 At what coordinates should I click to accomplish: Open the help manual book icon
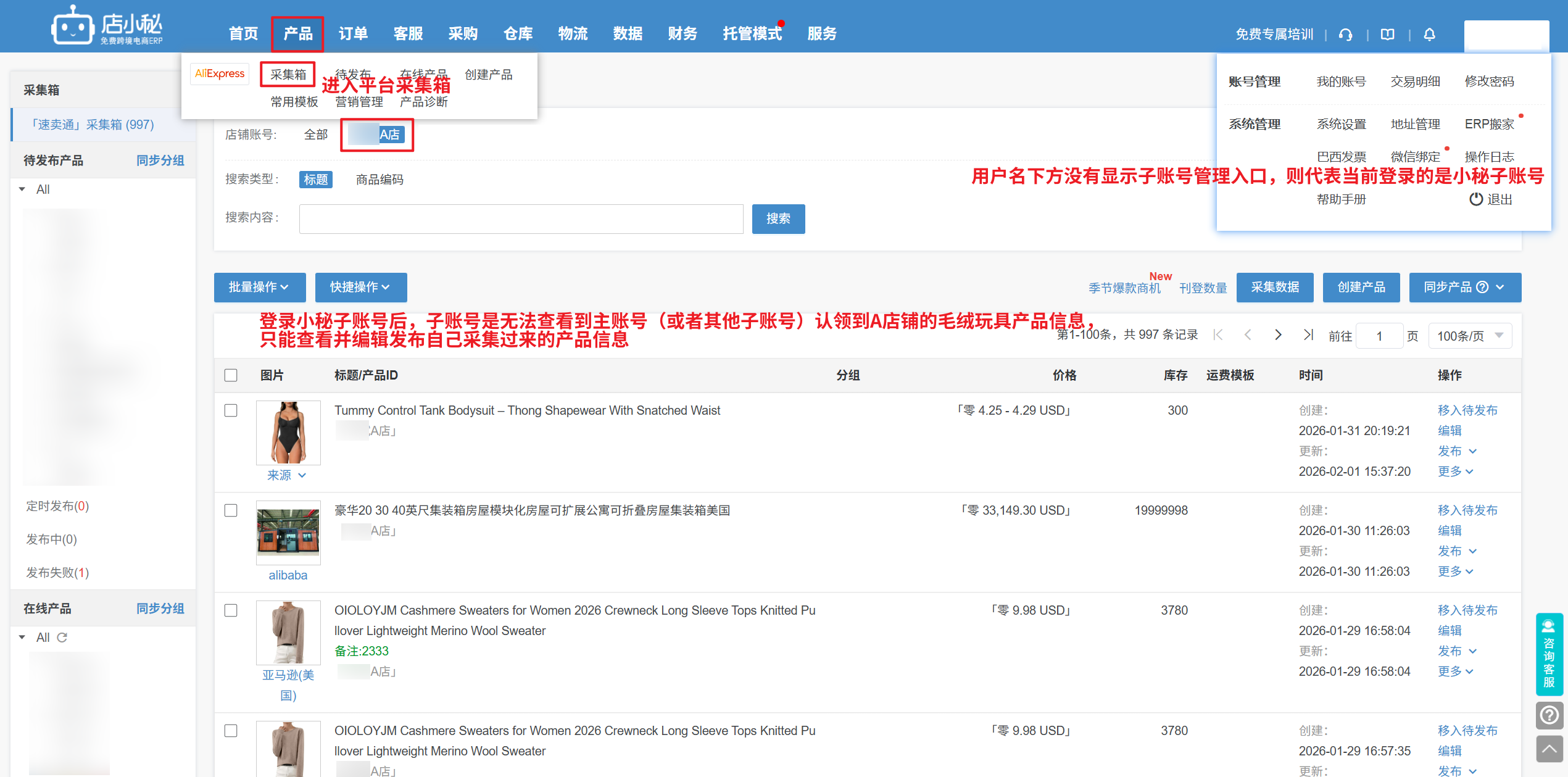1388,35
